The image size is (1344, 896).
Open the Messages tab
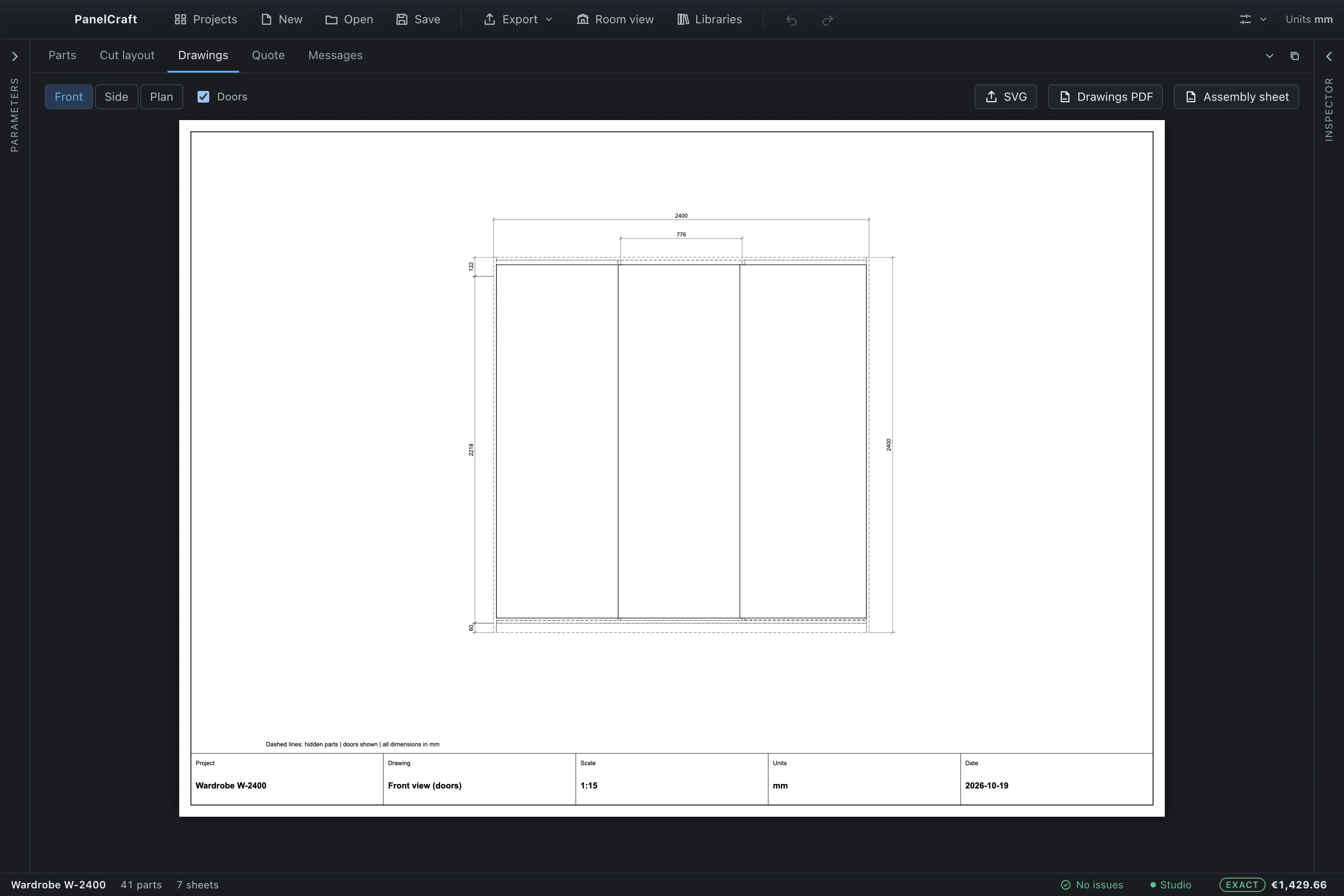tap(336, 56)
